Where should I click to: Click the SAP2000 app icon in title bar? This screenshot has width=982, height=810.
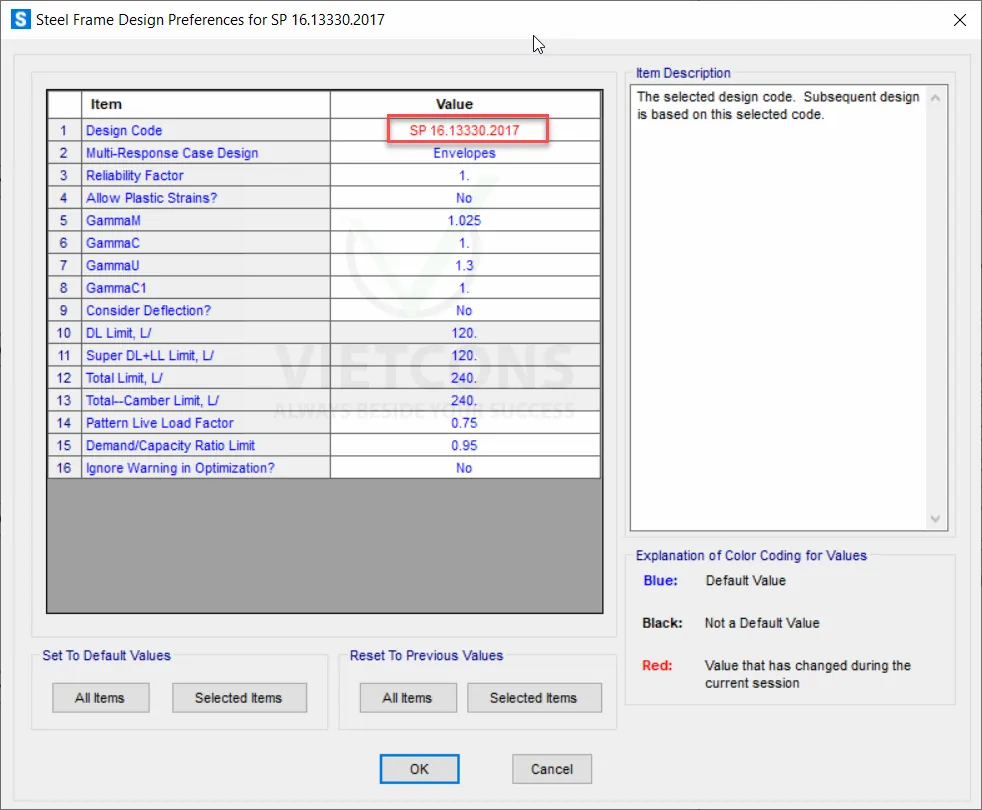click(x=17, y=20)
